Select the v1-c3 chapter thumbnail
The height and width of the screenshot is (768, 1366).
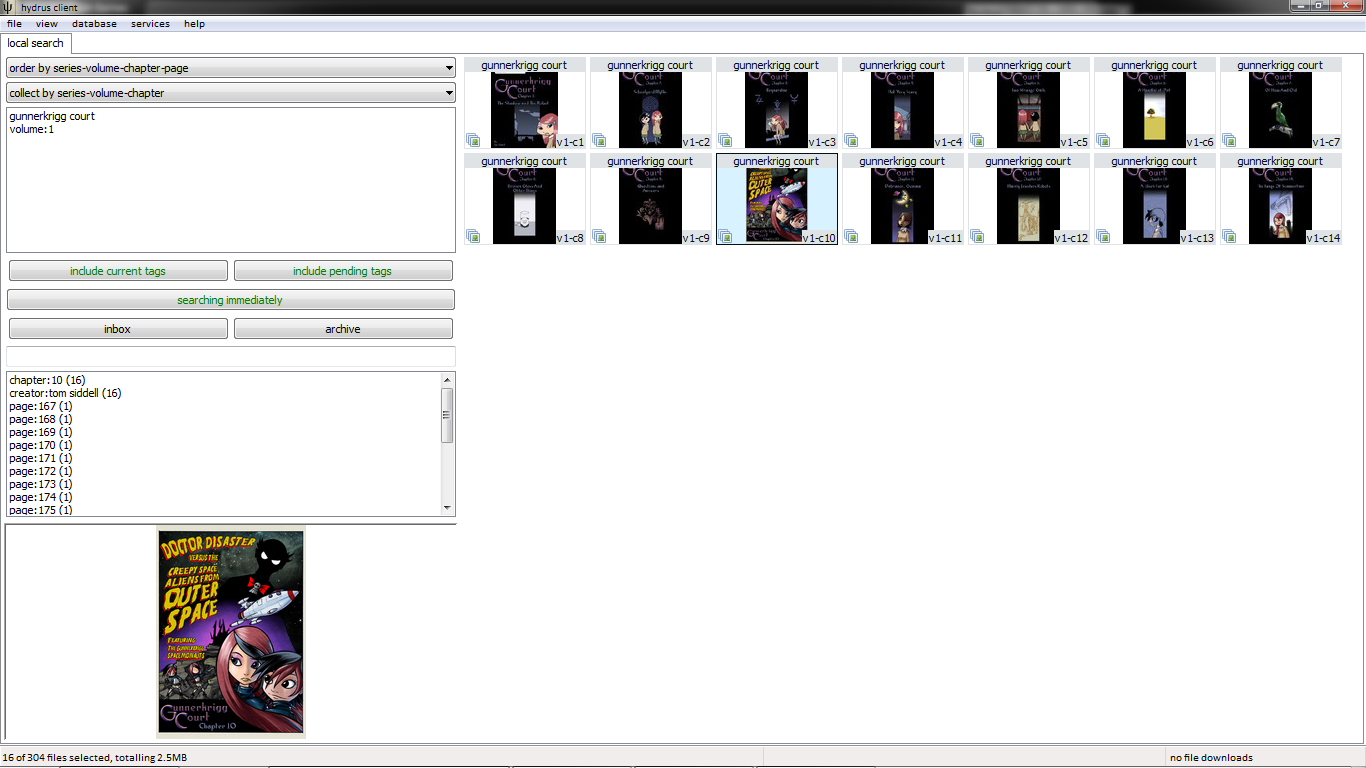pos(777,103)
